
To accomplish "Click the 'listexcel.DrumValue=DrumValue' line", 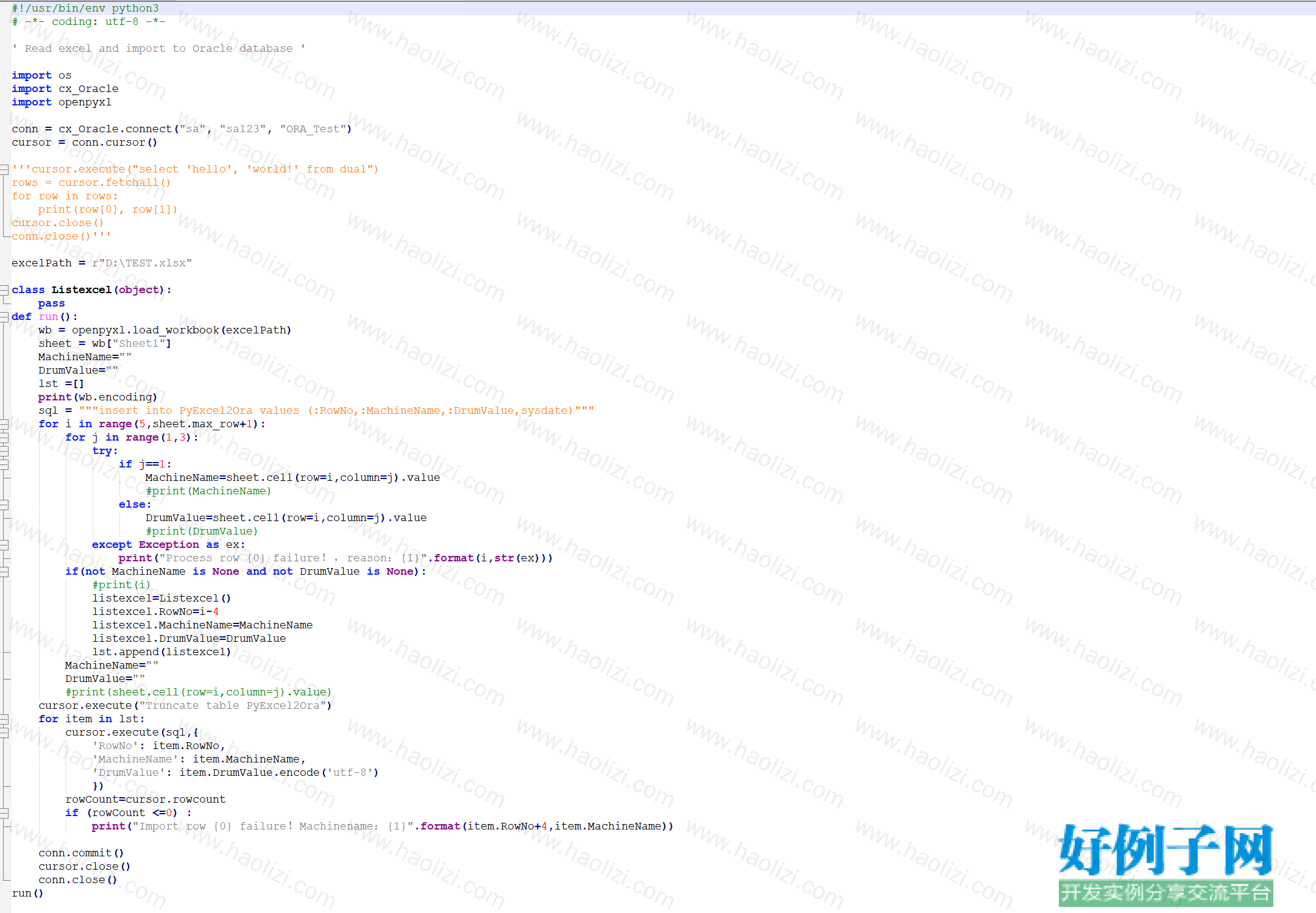I will [x=189, y=638].
